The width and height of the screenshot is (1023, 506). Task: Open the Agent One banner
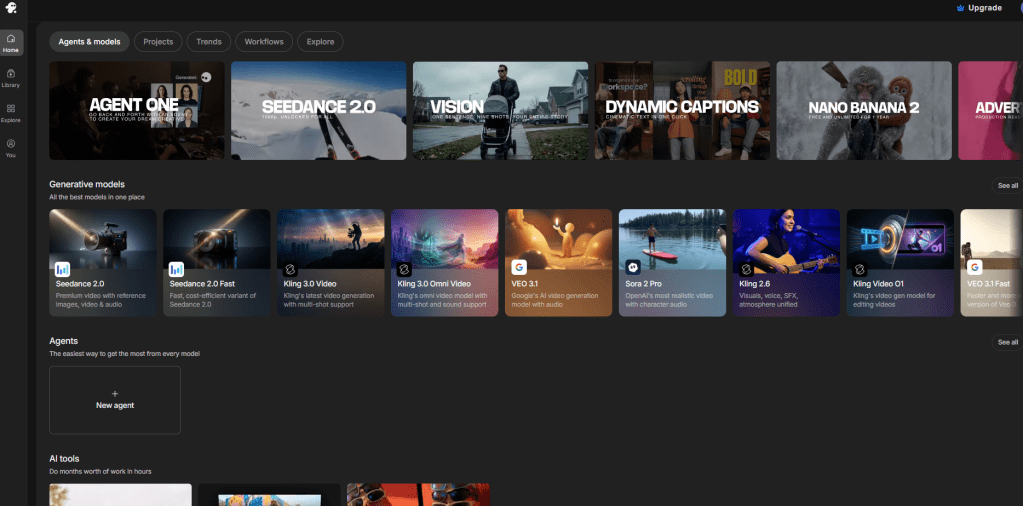pos(137,110)
